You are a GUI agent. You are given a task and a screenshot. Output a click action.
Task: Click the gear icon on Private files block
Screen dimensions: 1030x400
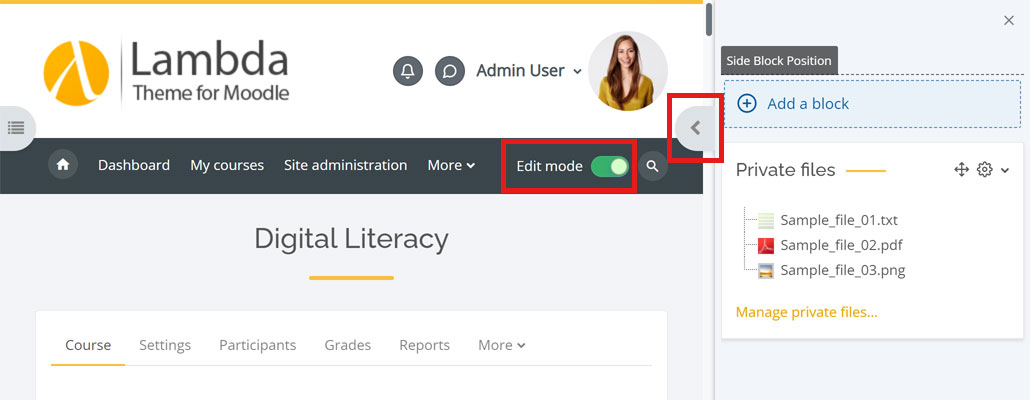point(985,170)
